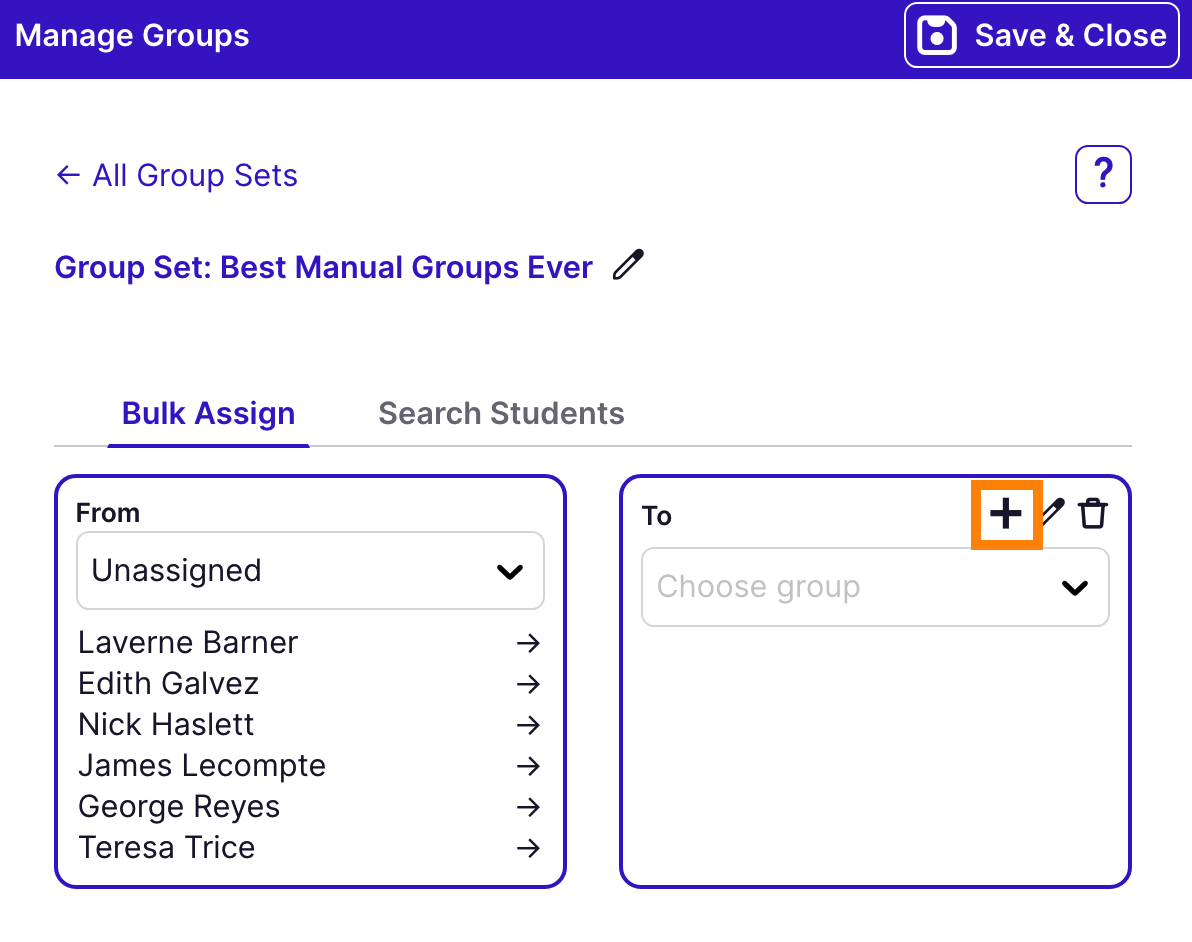Screen dimensions: 1192x942
Task: Assign Teresa Trice with her arrow icon
Action: coord(528,848)
